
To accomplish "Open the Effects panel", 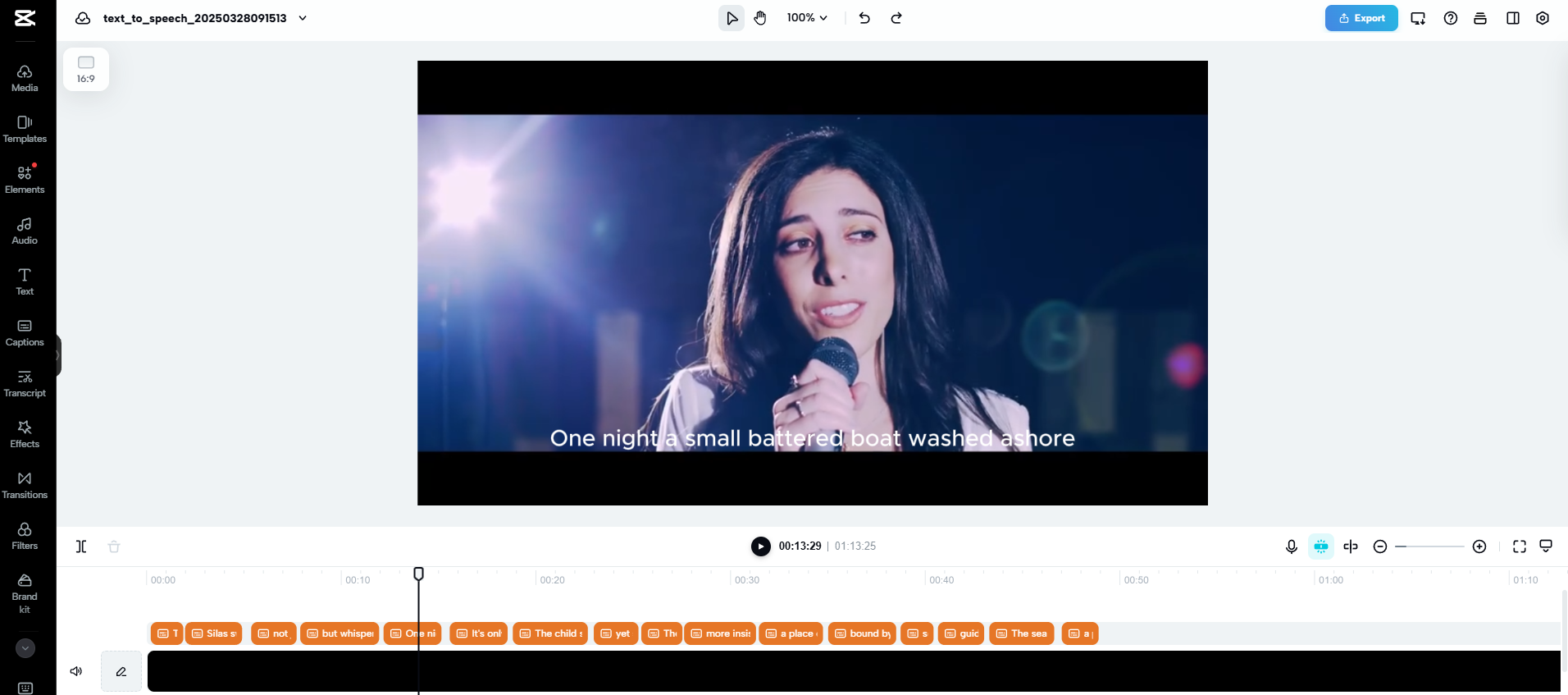I will (25, 435).
